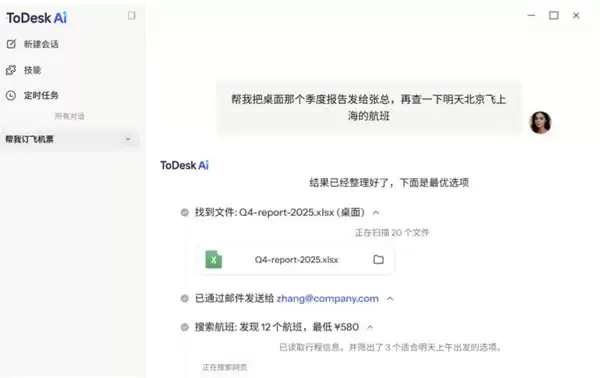Click 结果已经整理好了 reply text

coord(389,182)
